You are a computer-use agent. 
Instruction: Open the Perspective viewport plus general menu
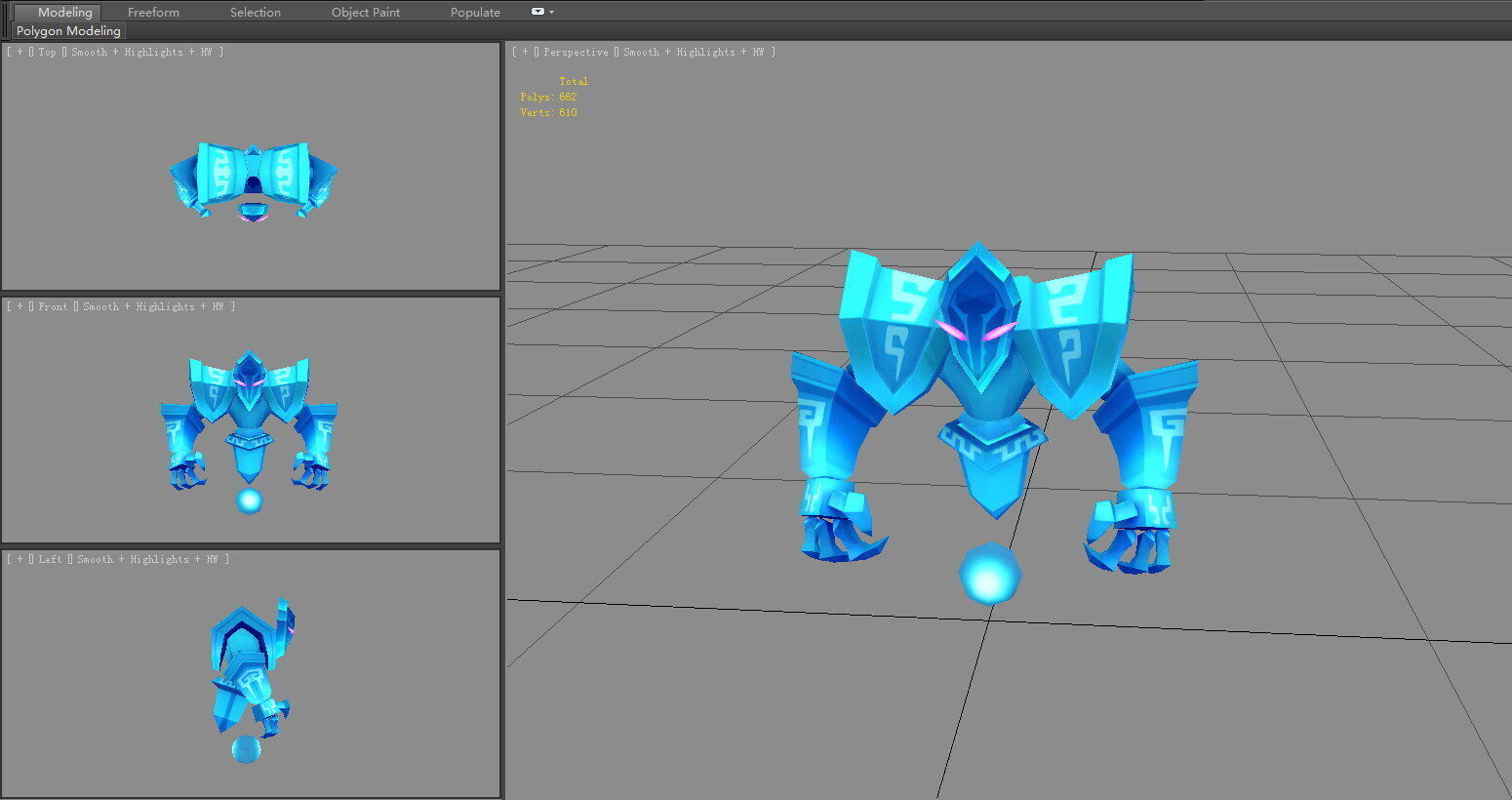(525, 52)
